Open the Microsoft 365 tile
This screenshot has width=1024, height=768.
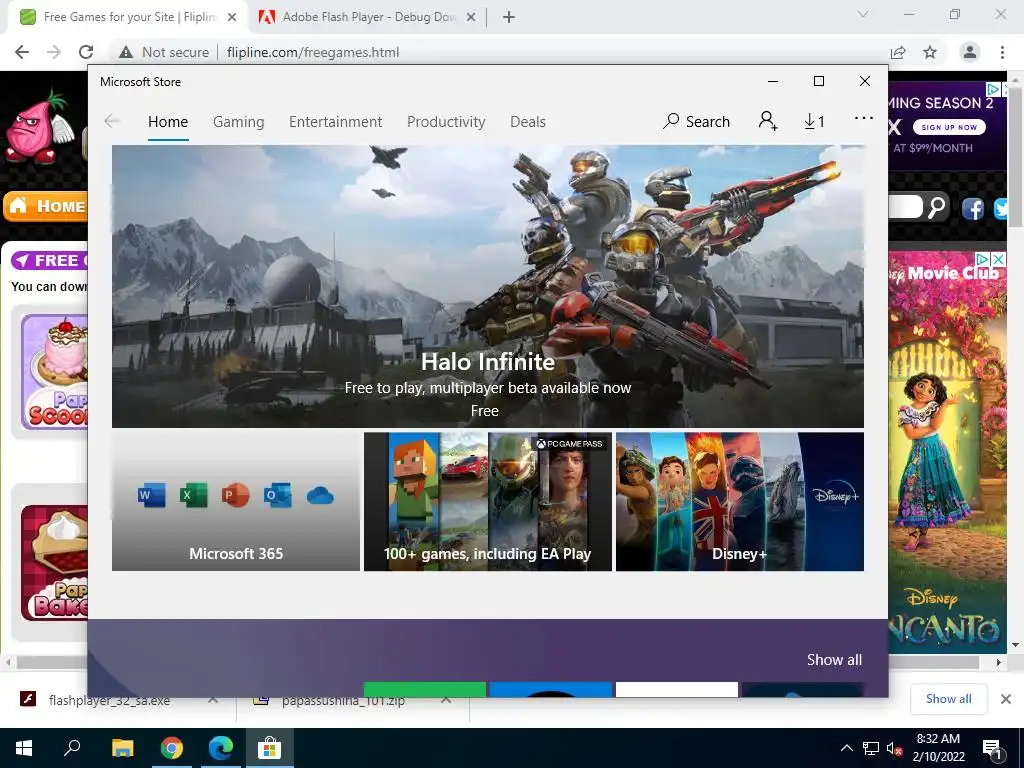(236, 502)
